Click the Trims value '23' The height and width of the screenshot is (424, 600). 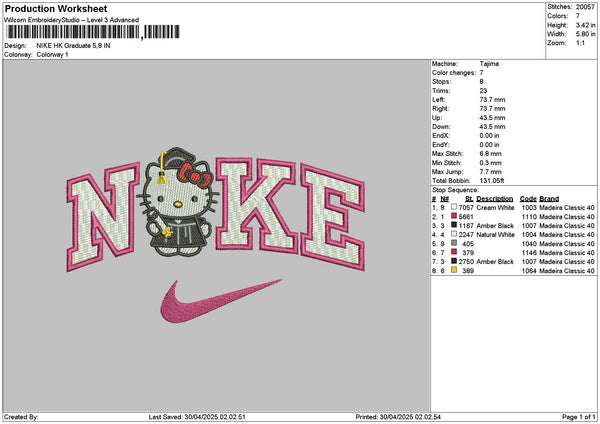tap(483, 91)
